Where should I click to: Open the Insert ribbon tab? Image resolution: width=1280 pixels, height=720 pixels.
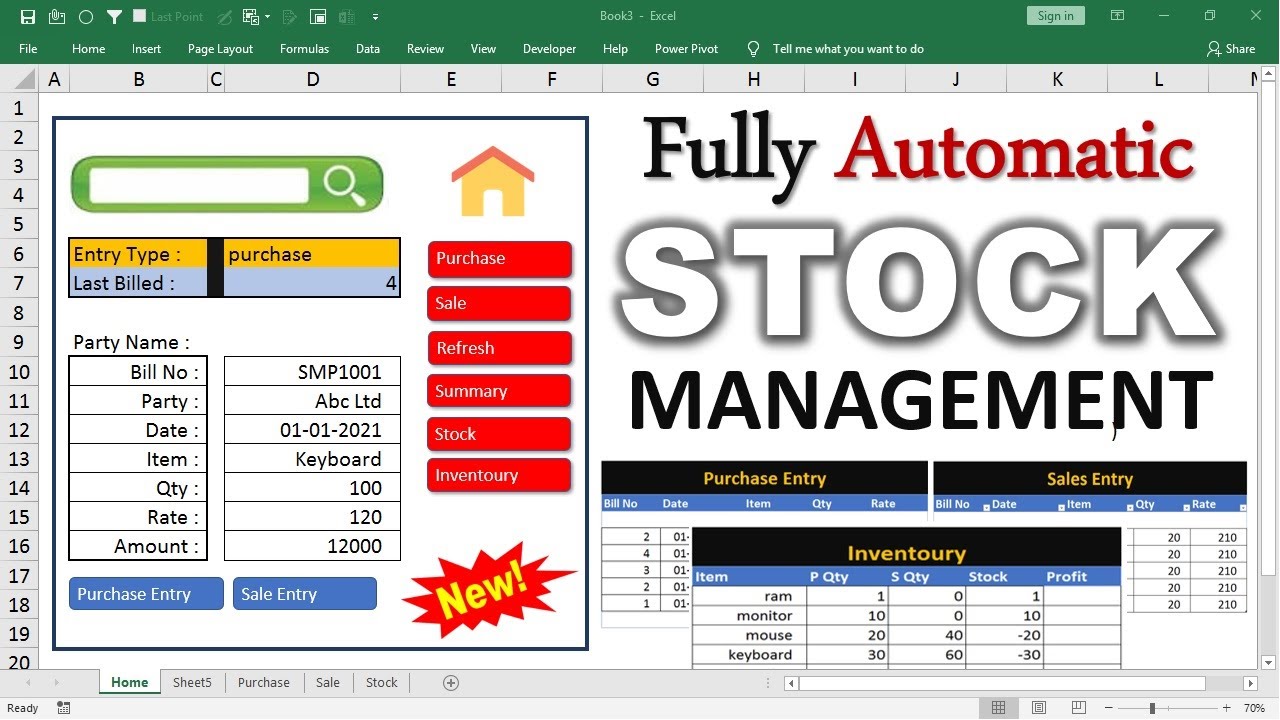coord(146,48)
